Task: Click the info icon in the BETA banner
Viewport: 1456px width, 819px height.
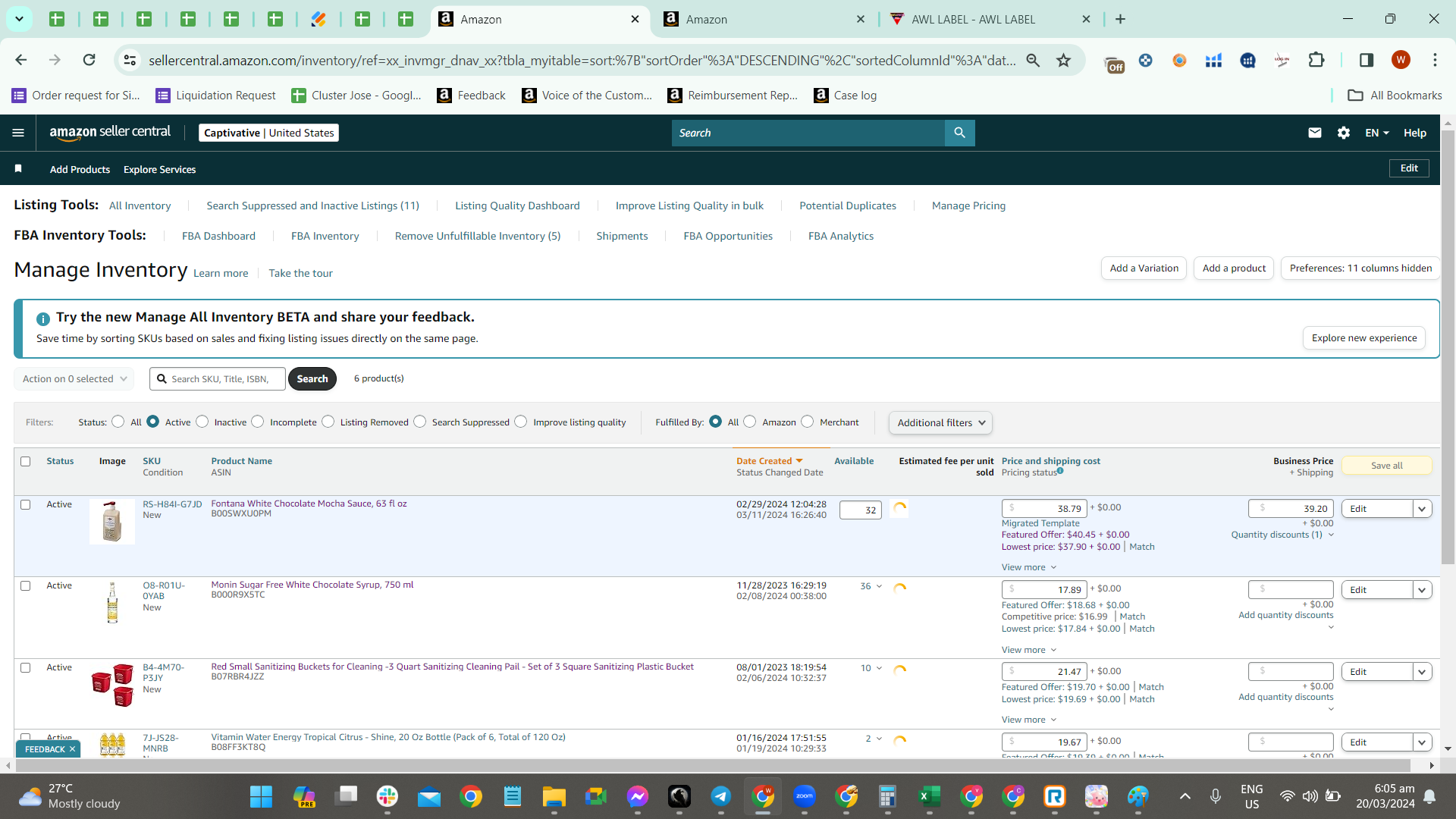Action: [x=43, y=318]
